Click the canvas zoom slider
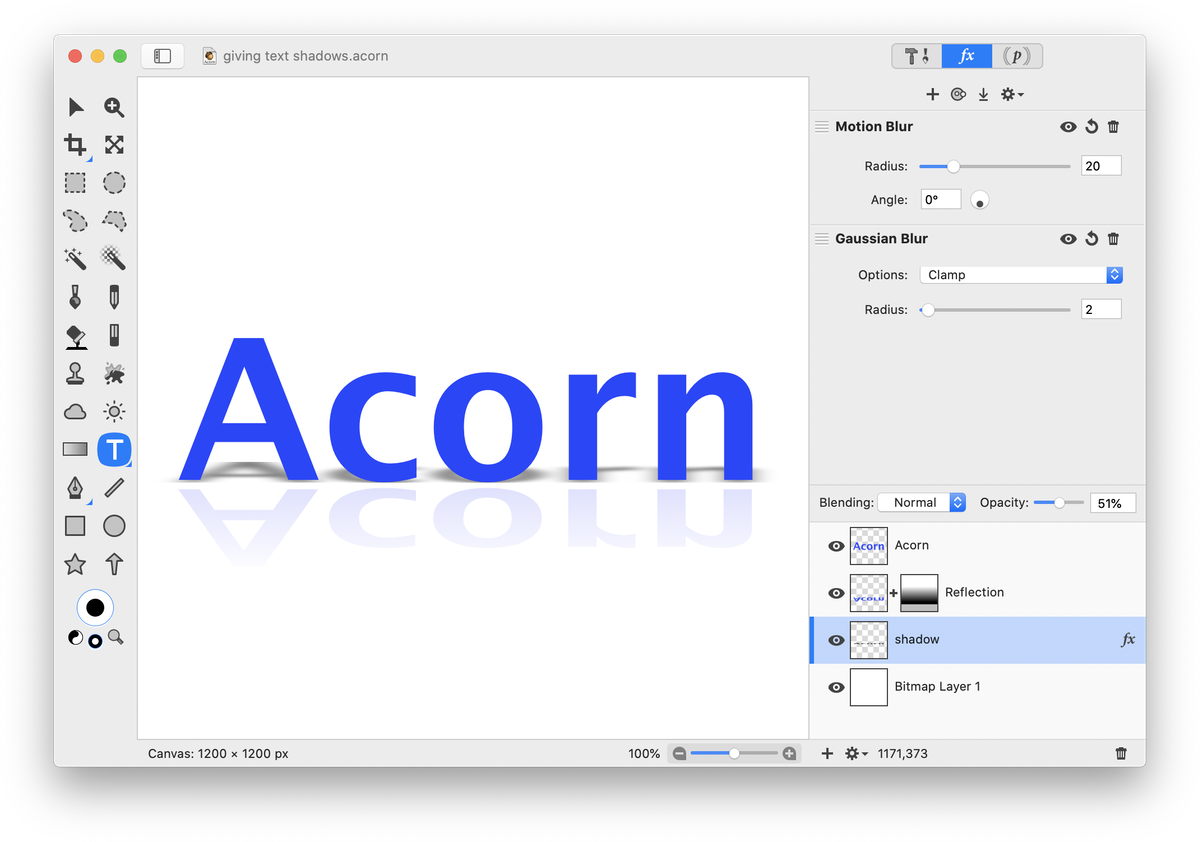Image resolution: width=1200 pixels, height=842 pixels. [x=733, y=753]
